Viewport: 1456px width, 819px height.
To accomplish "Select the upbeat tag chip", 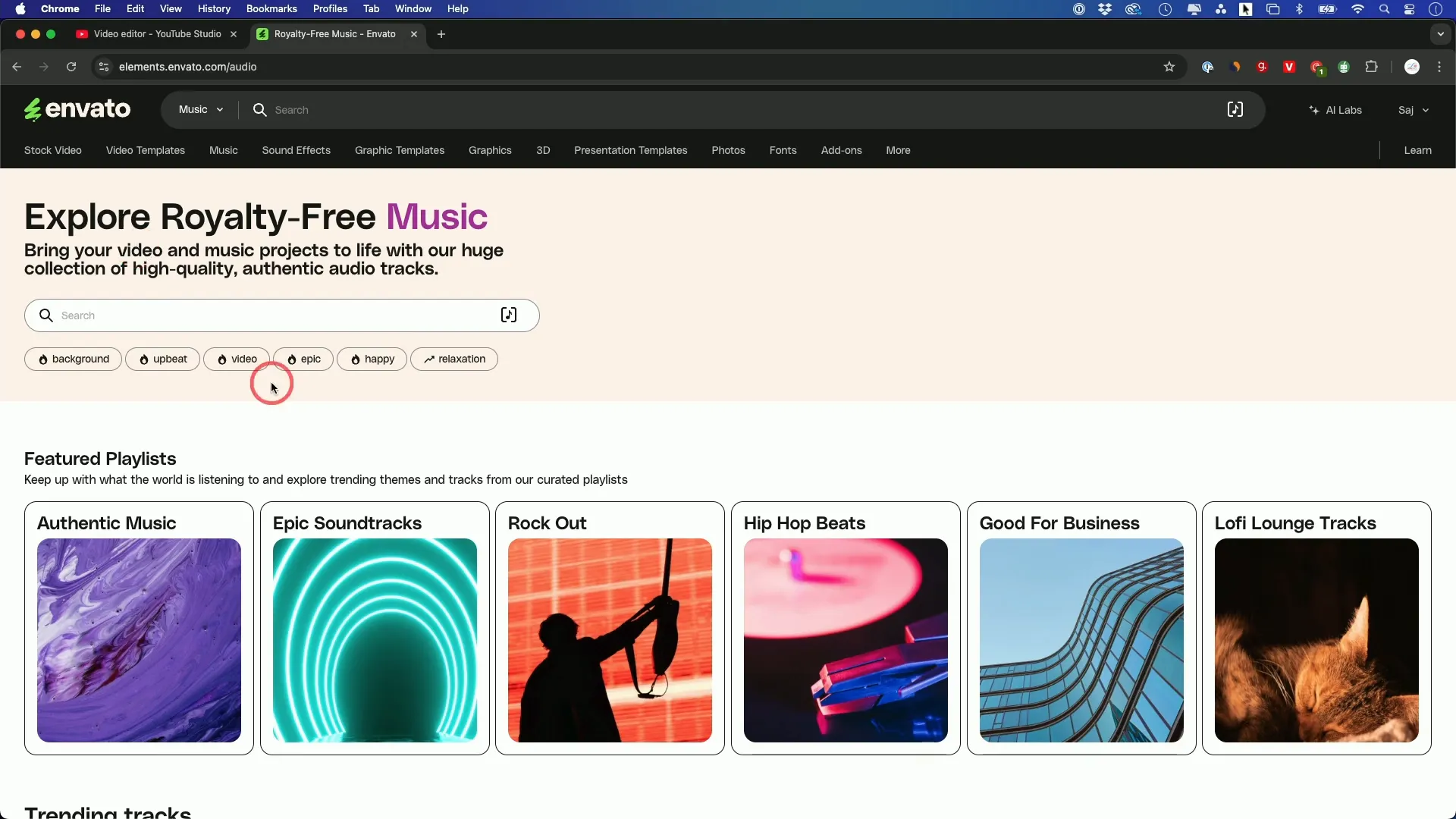I will [163, 359].
